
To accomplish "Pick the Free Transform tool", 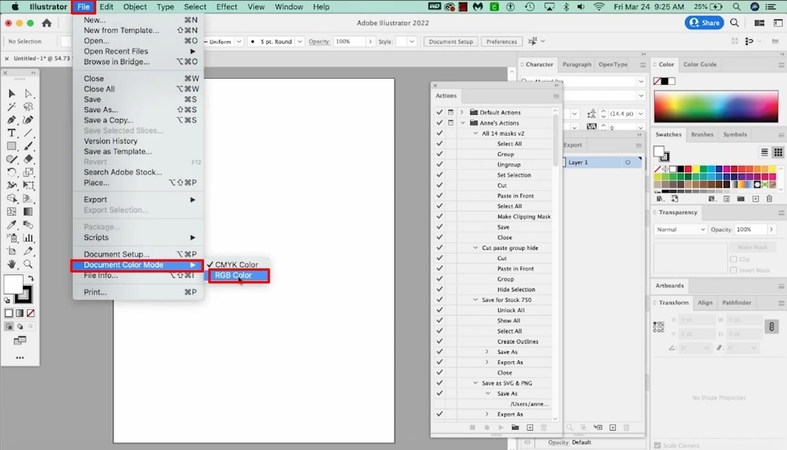I will [28, 185].
